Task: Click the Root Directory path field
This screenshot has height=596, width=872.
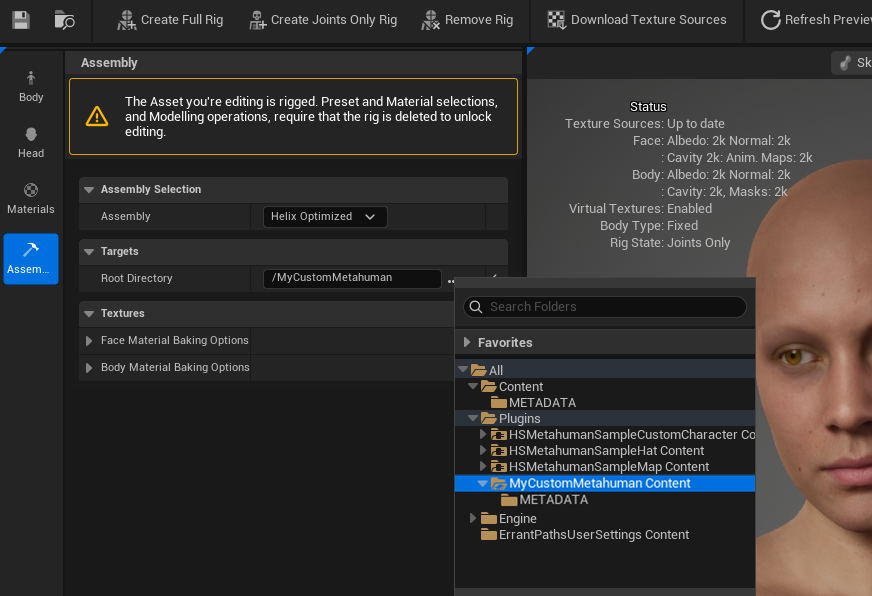Action: 352,278
